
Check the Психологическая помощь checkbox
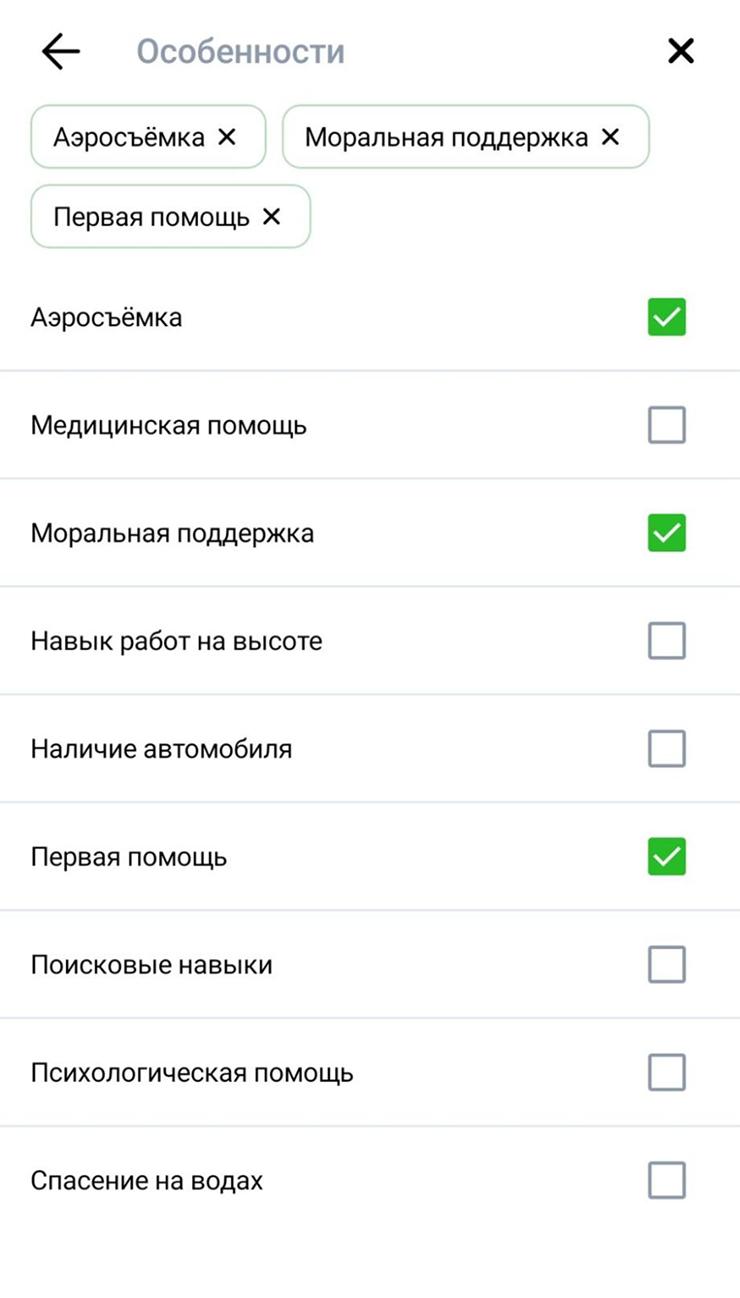[x=666, y=1073]
